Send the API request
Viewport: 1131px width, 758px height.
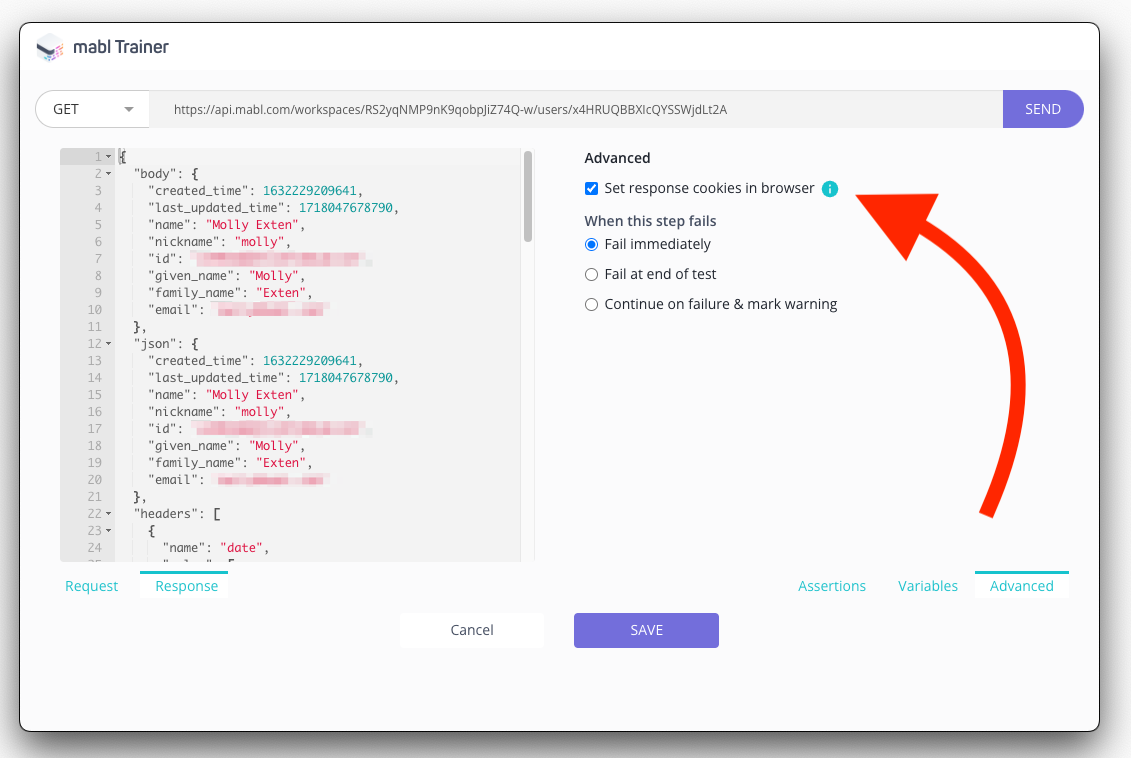[x=1043, y=110]
